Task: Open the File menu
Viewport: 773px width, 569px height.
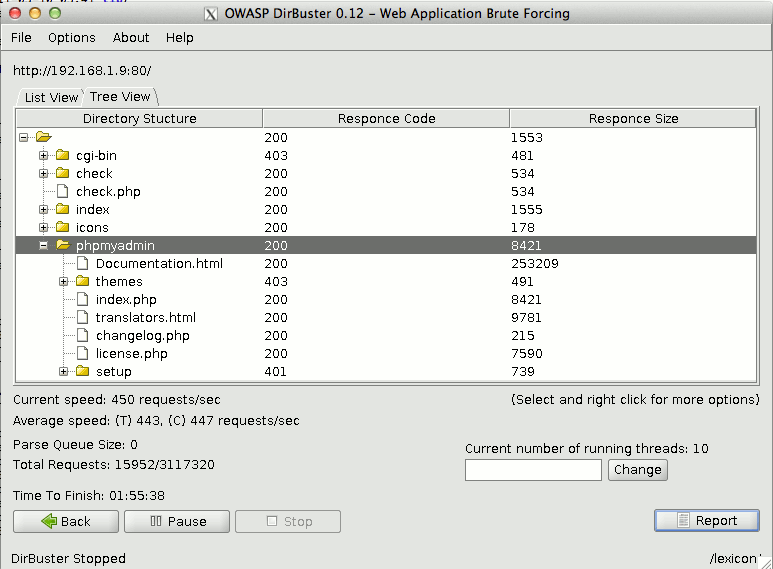Action: tap(21, 38)
